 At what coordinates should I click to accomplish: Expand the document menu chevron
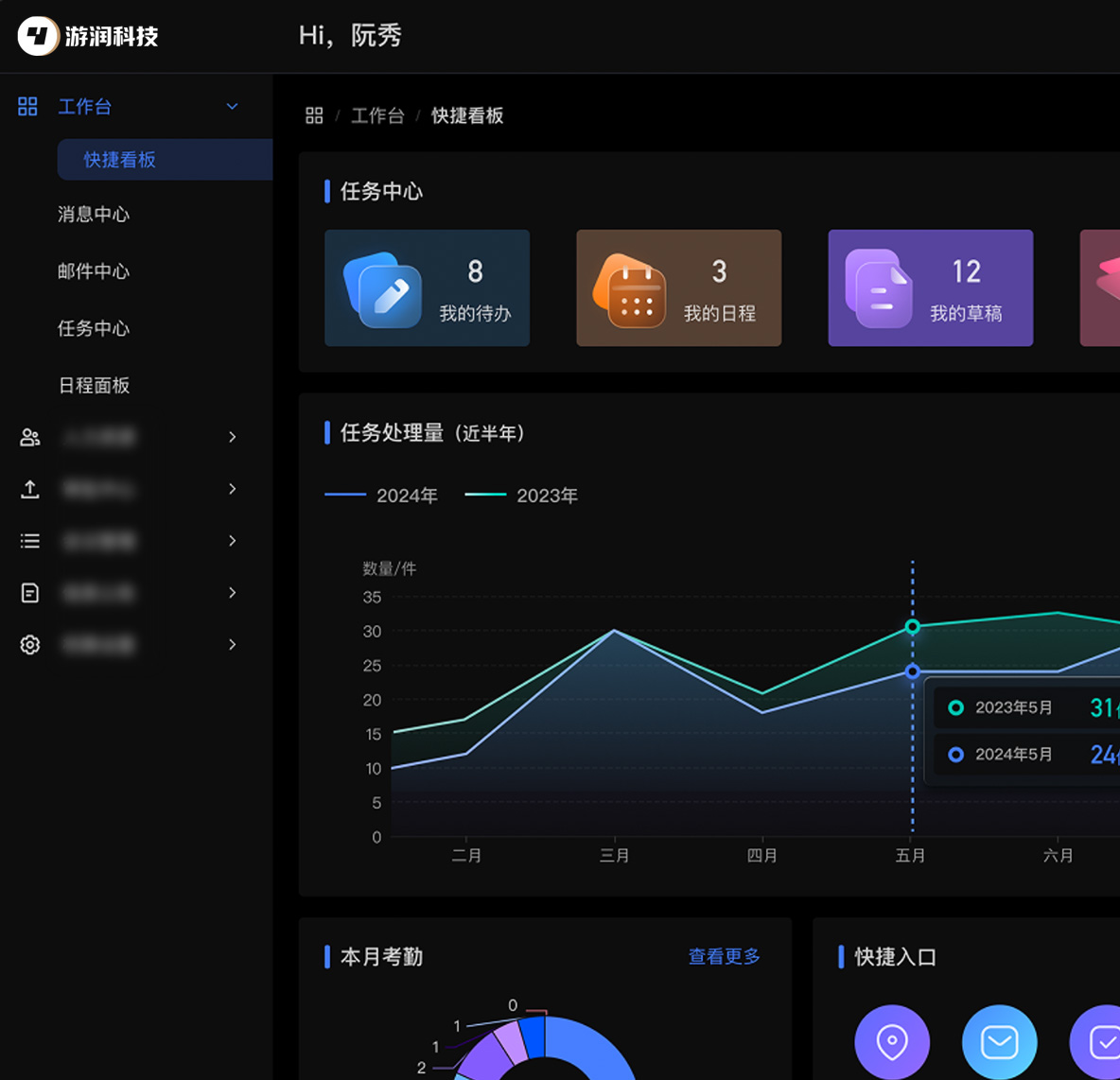tap(232, 593)
